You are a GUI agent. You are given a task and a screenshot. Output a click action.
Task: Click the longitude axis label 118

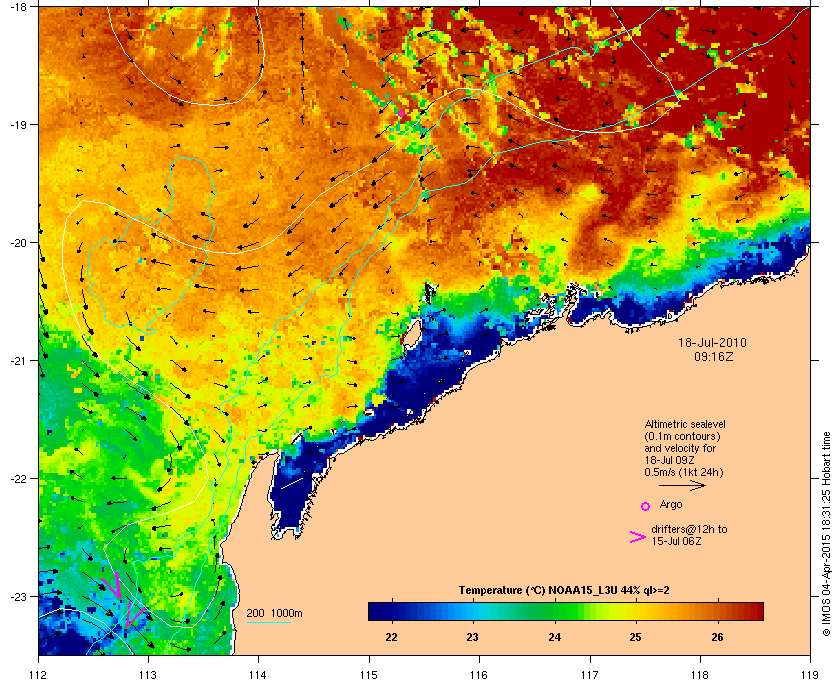(700, 674)
